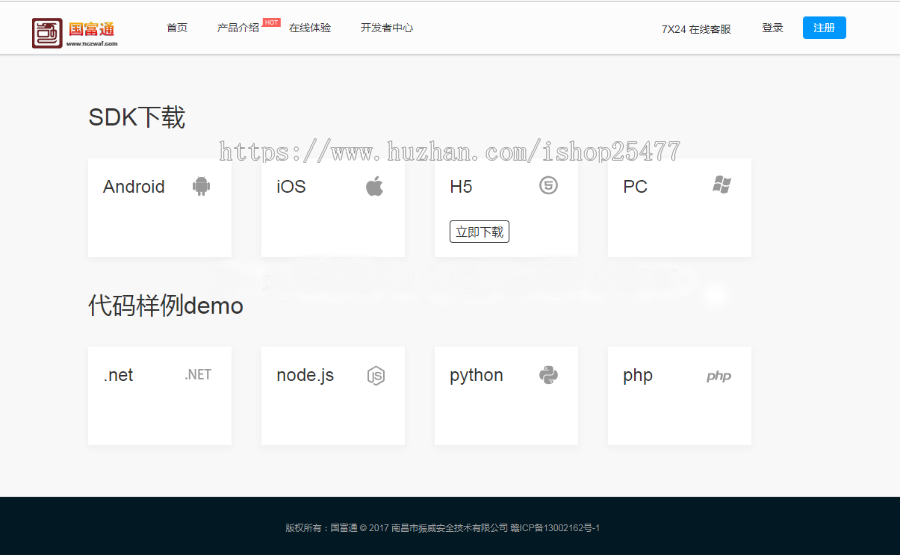Image resolution: width=900 pixels, height=555 pixels.
Task: Click the 代码样例demo section heading
Action: [x=165, y=305]
